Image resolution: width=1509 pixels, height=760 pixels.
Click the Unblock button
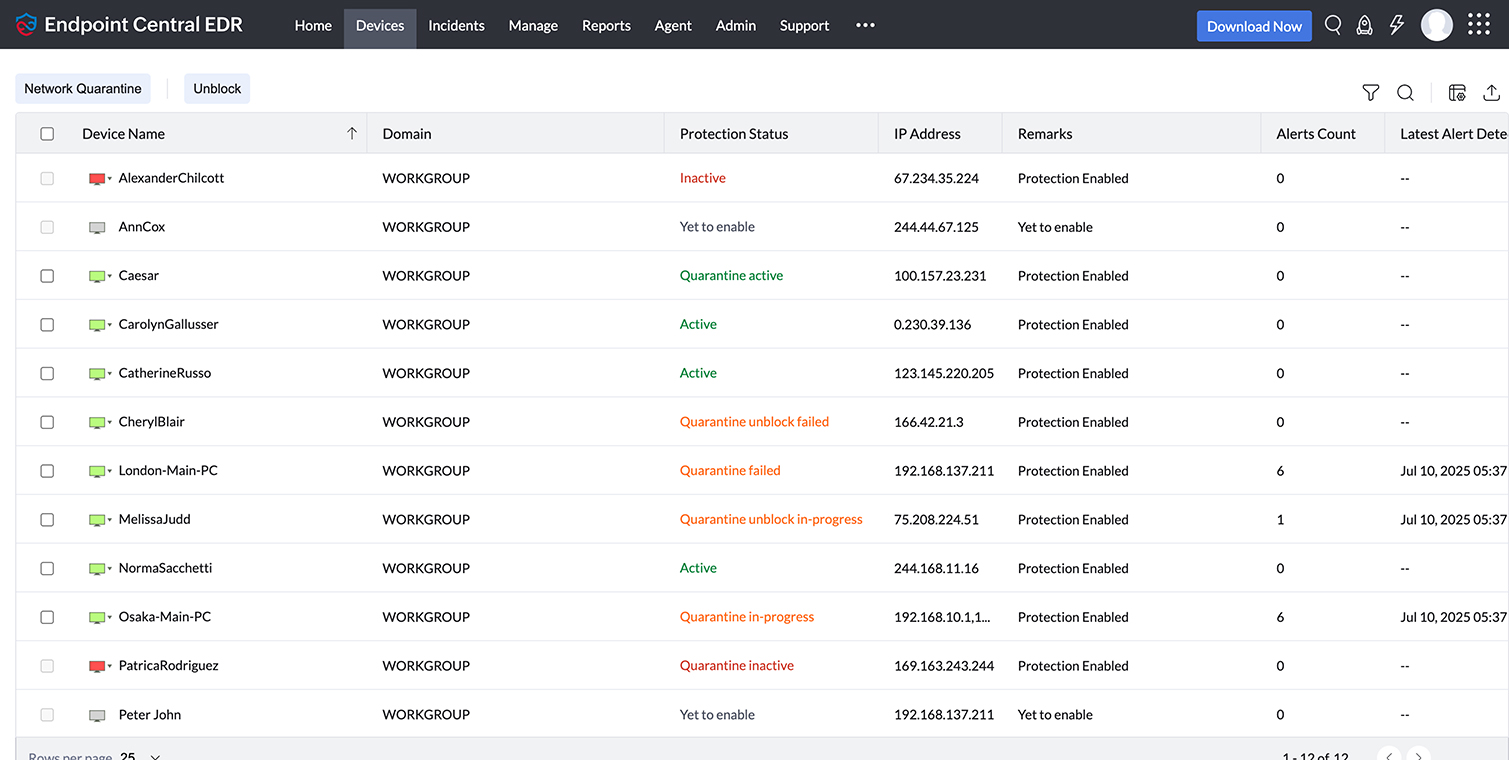click(x=217, y=88)
